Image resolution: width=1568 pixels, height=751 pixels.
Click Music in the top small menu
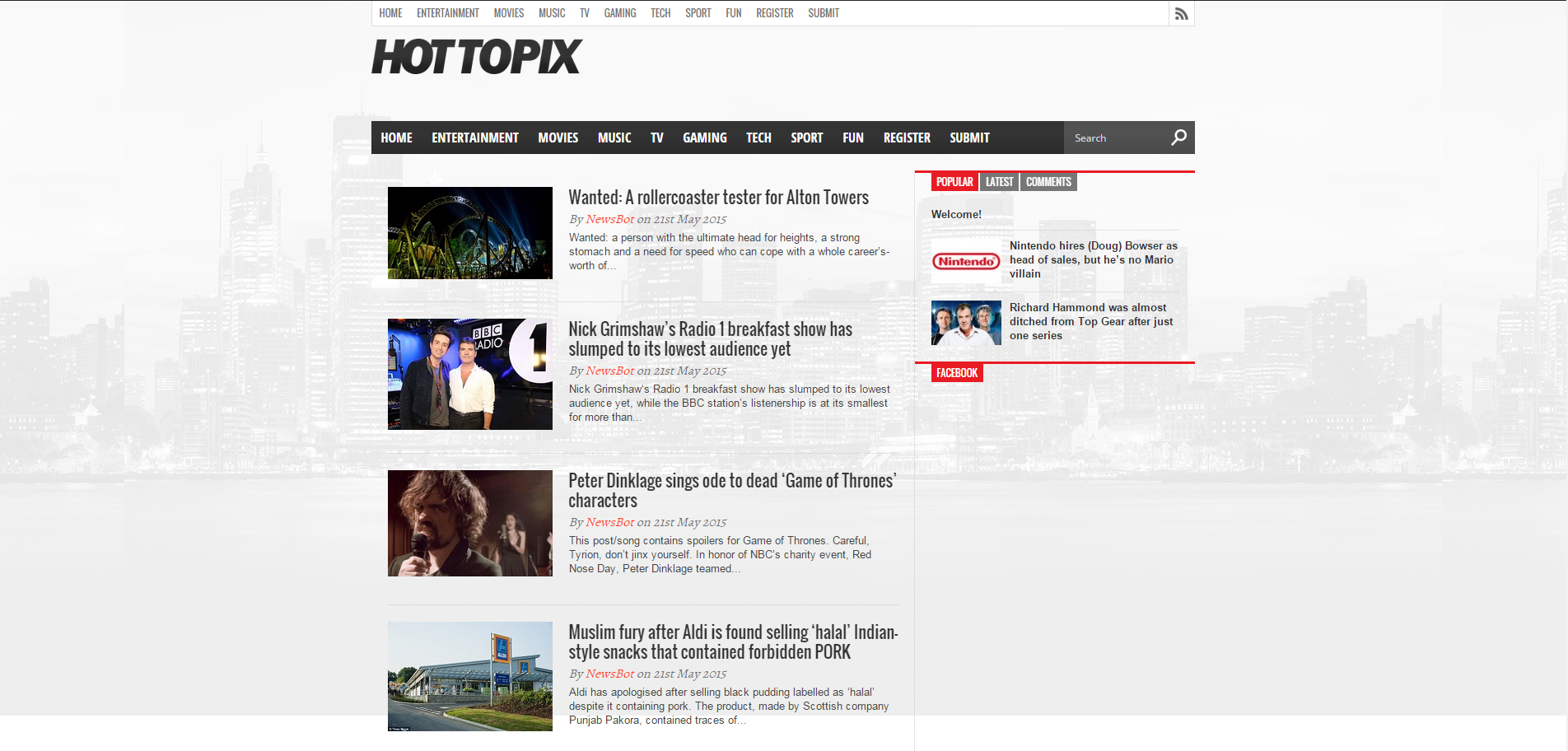coord(552,13)
